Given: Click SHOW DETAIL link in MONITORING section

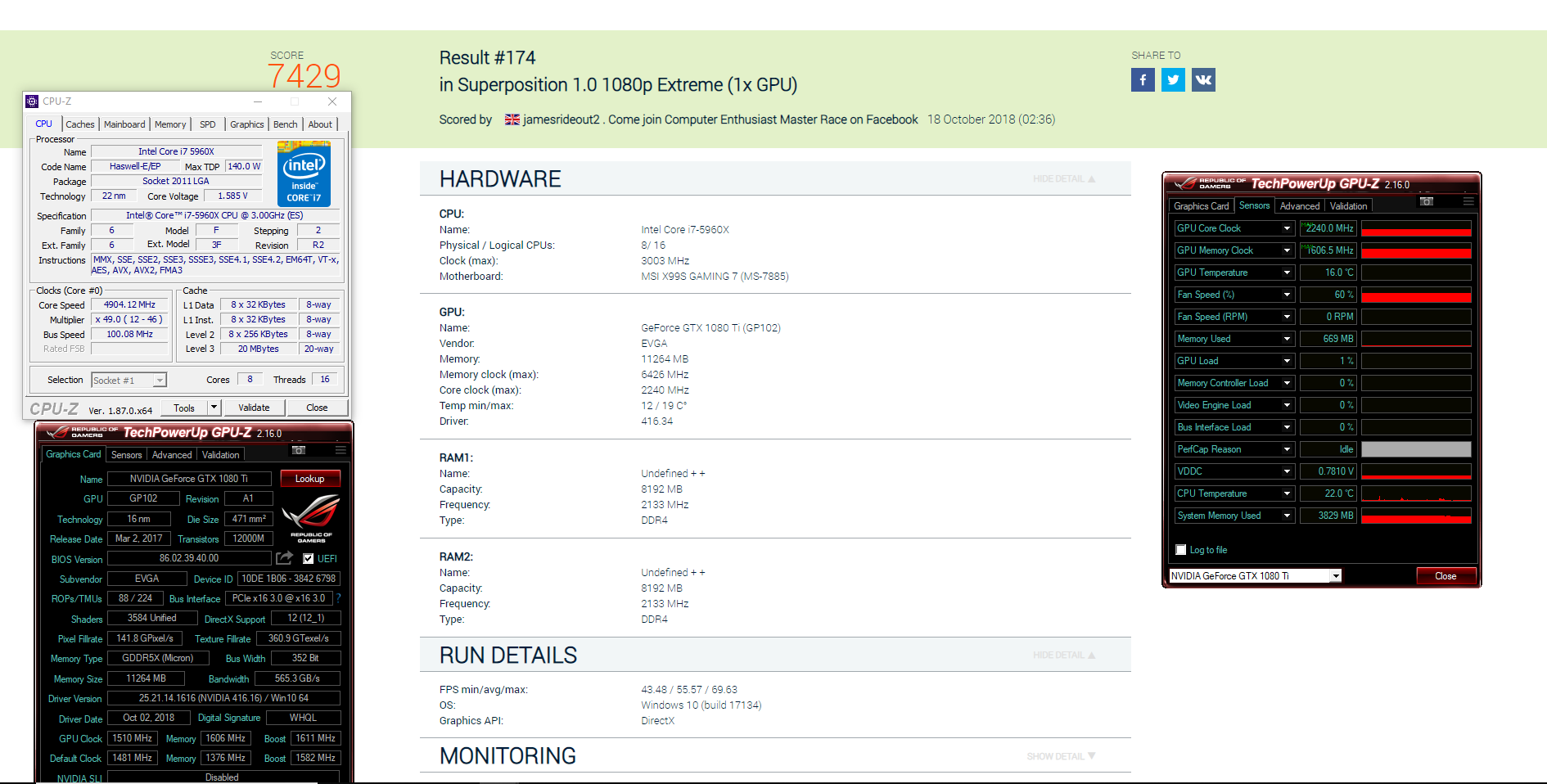Looking at the screenshot, I should click(1061, 756).
